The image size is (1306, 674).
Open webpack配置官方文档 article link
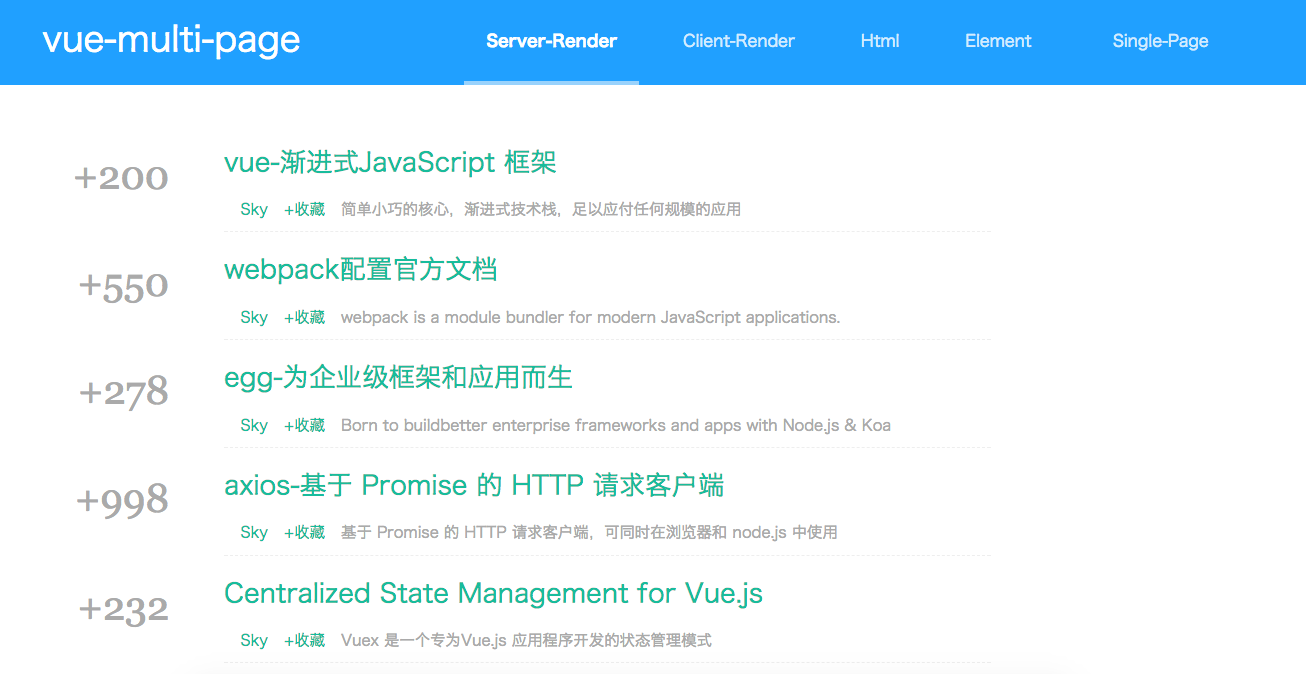361,270
